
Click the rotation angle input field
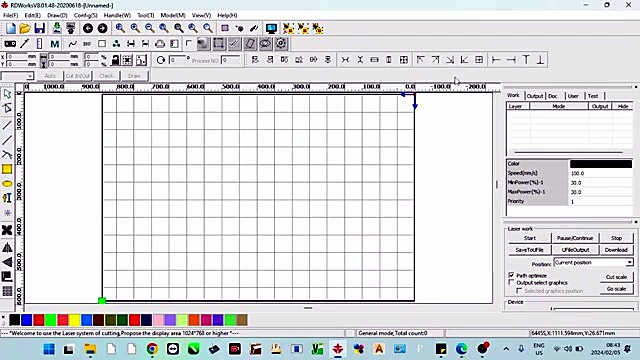point(177,60)
